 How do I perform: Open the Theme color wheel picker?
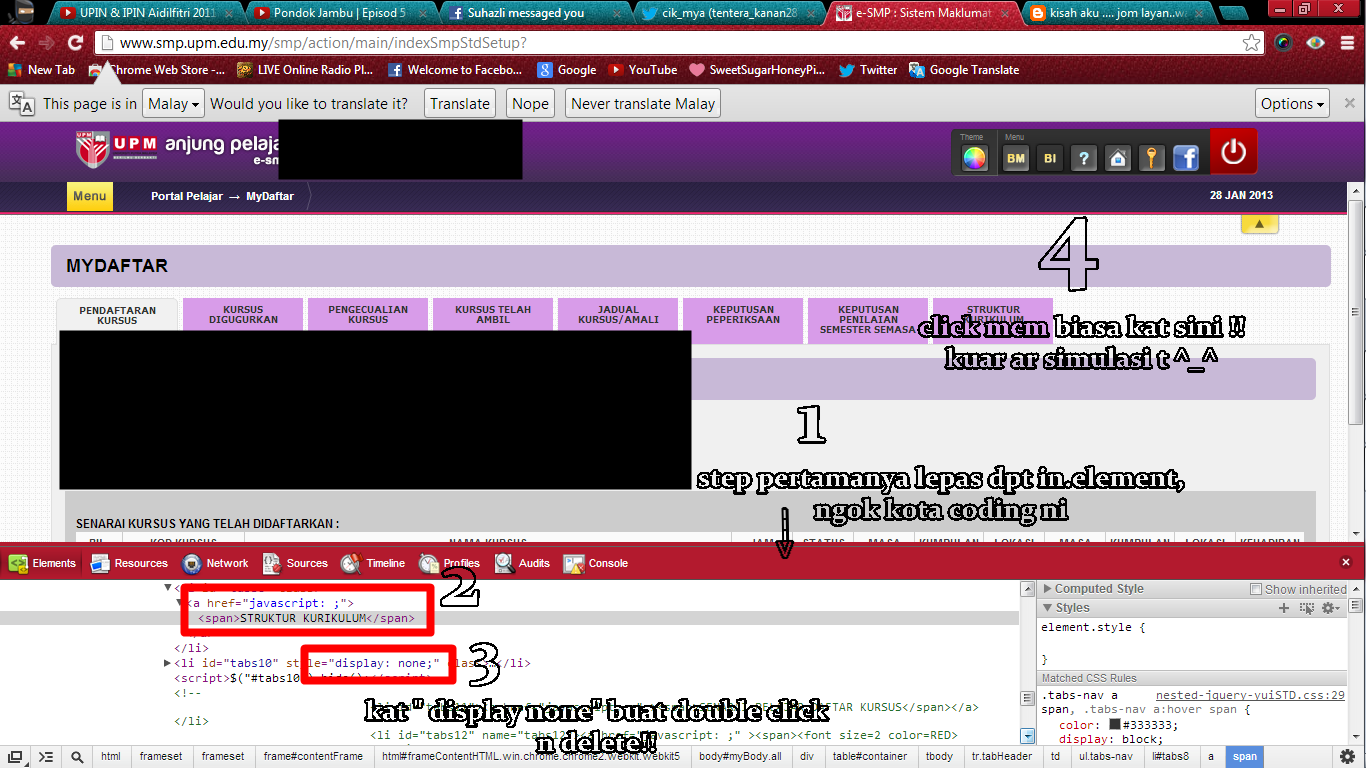click(x=974, y=158)
